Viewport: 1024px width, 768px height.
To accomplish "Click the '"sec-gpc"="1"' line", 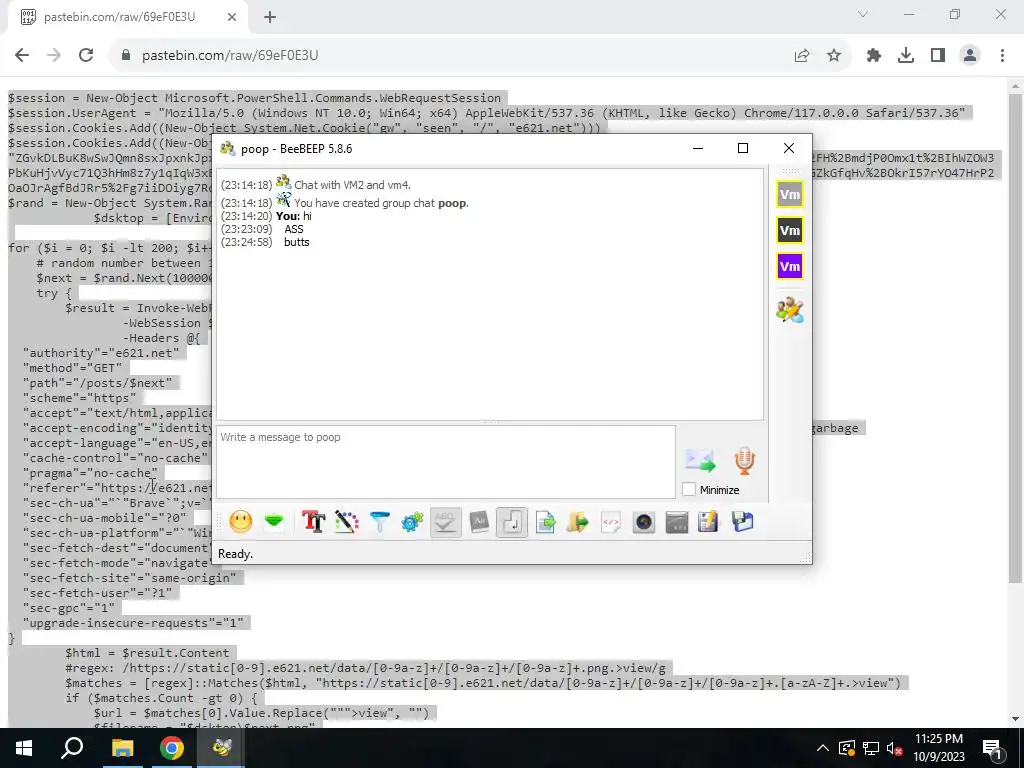I will point(69,608).
